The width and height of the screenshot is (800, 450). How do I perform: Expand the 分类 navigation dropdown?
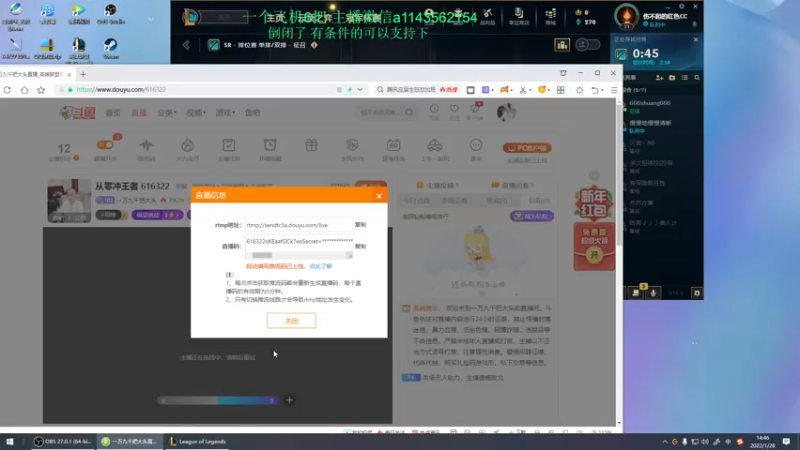click(166, 113)
